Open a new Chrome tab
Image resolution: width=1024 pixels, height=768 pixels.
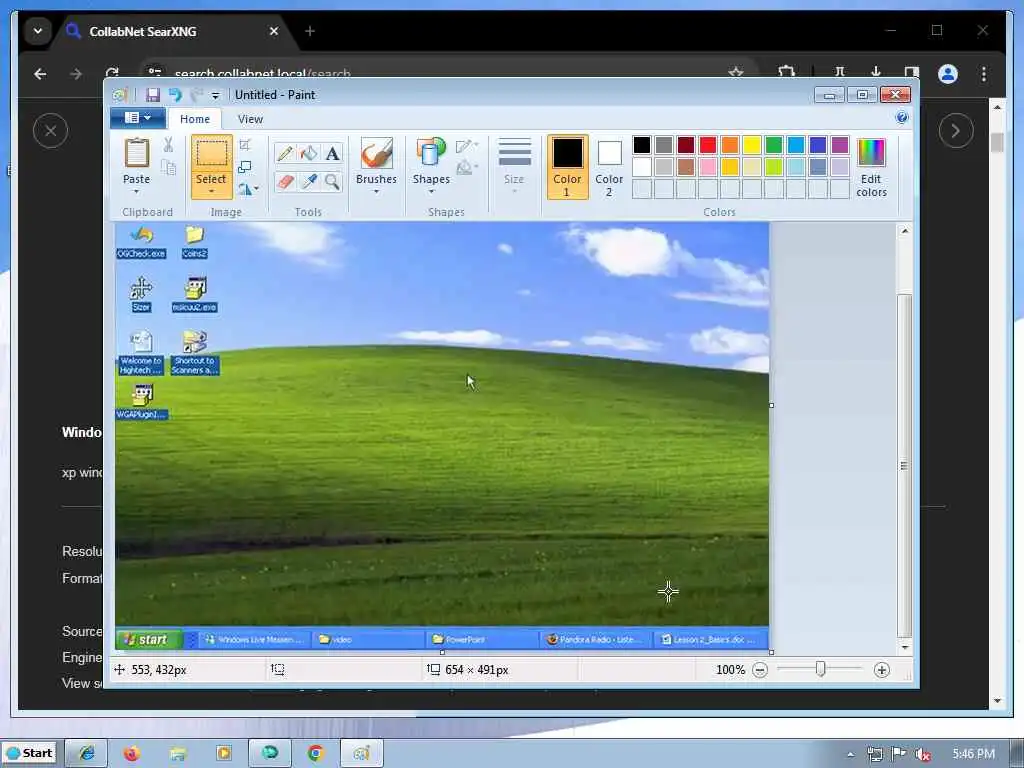310,31
